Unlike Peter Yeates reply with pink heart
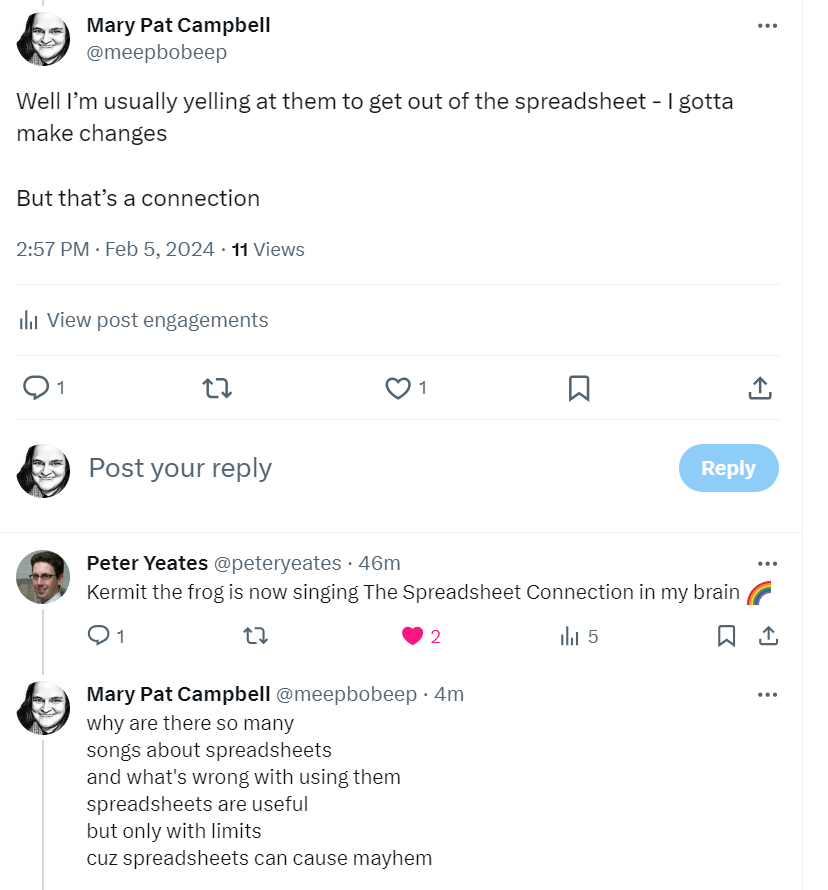Viewport: 828px width, 890px height. (413, 636)
